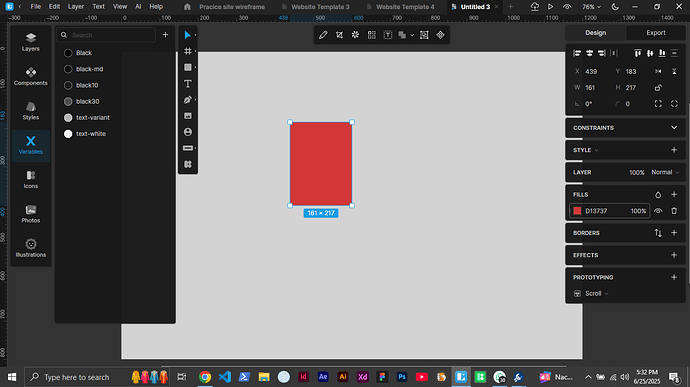Viewport: 690px width, 387px height.
Task: Open the boolean operations dropdown arrow
Action: coord(412,35)
